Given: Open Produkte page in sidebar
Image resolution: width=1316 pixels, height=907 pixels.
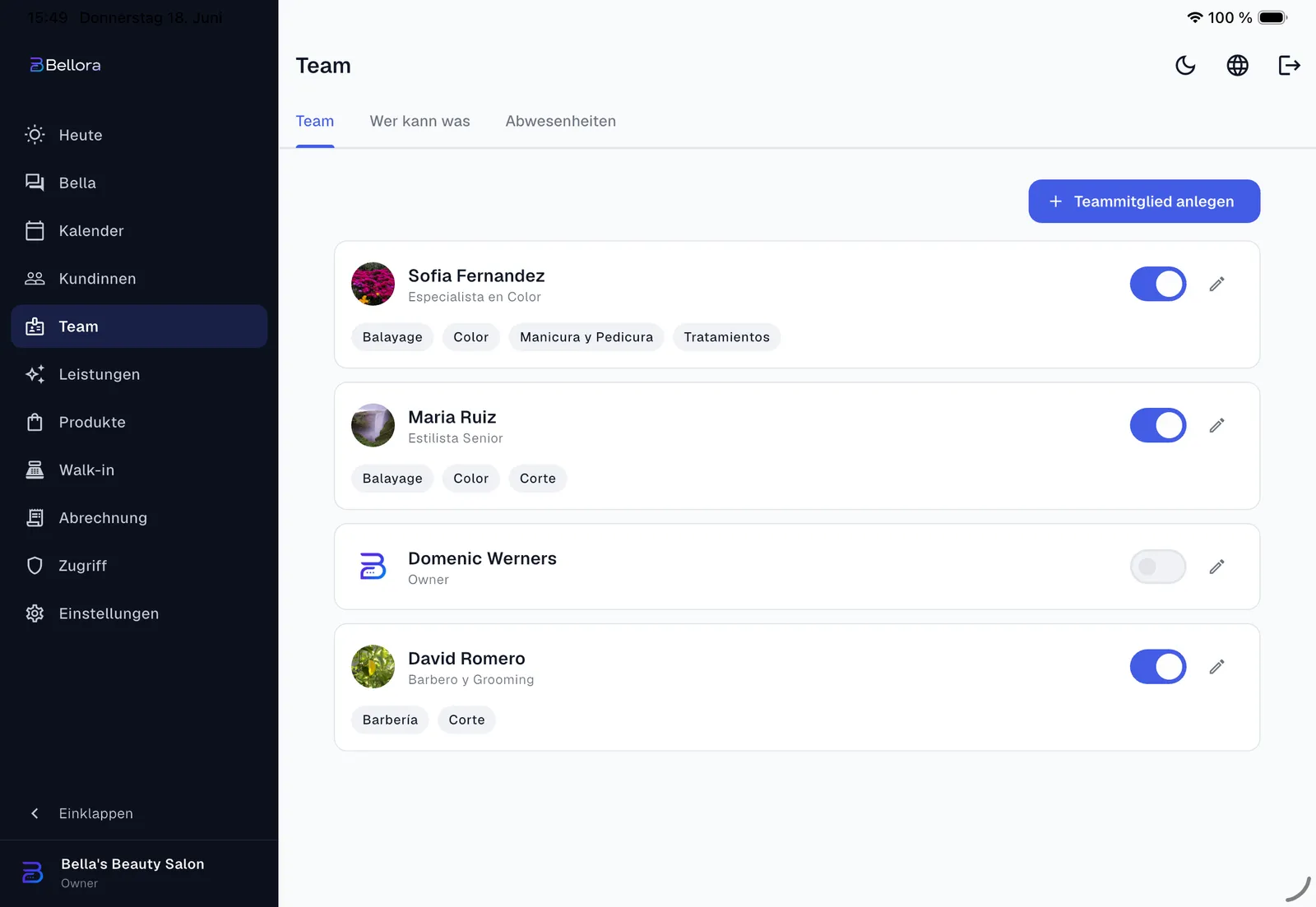Looking at the screenshot, I should point(139,422).
